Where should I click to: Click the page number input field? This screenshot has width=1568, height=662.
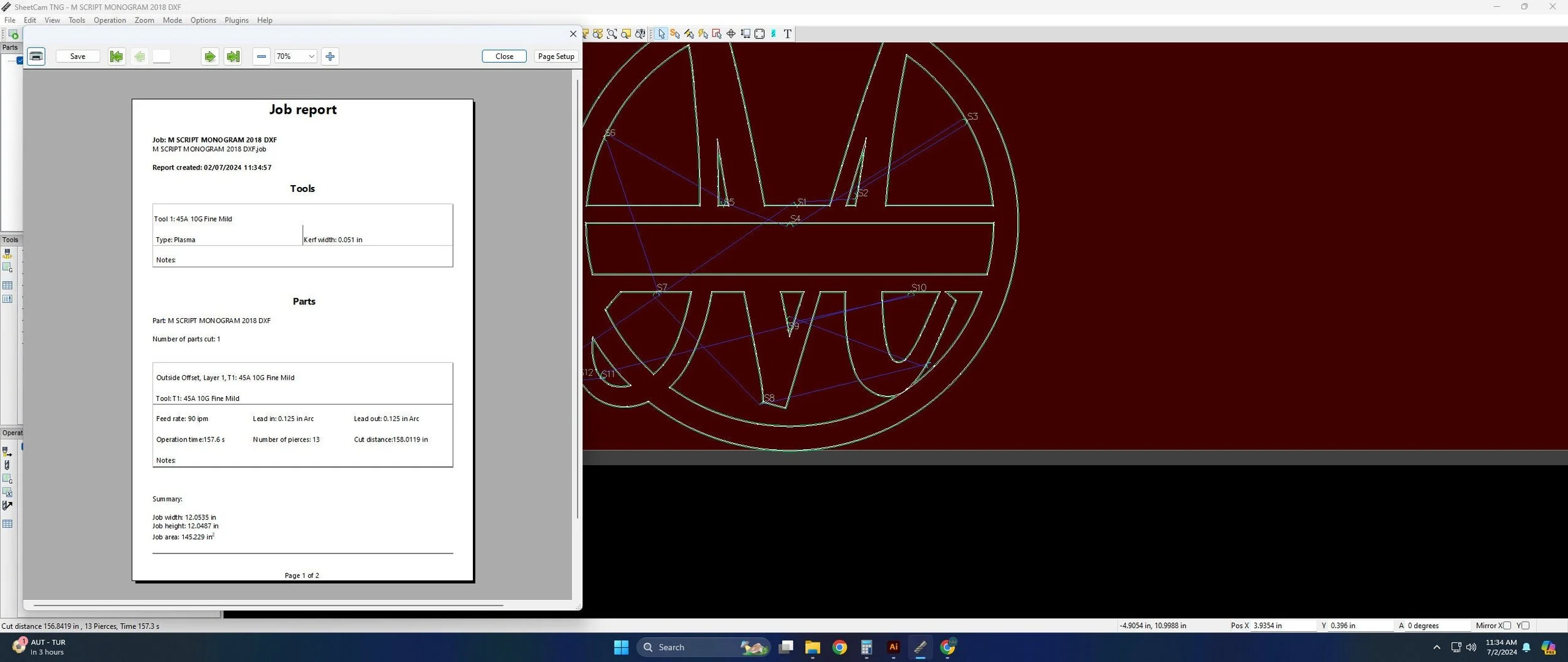coord(162,56)
